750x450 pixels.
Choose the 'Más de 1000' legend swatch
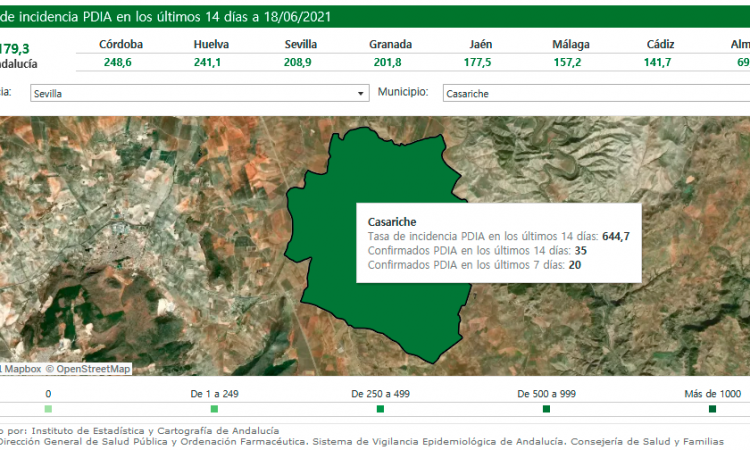click(x=712, y=409)
